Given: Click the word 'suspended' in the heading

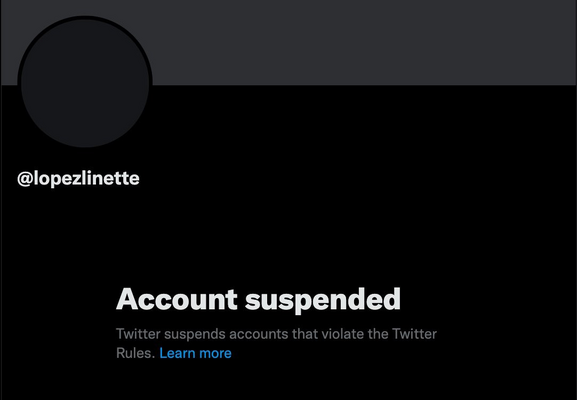Looking at the screenshot, I should pos(323,300).
